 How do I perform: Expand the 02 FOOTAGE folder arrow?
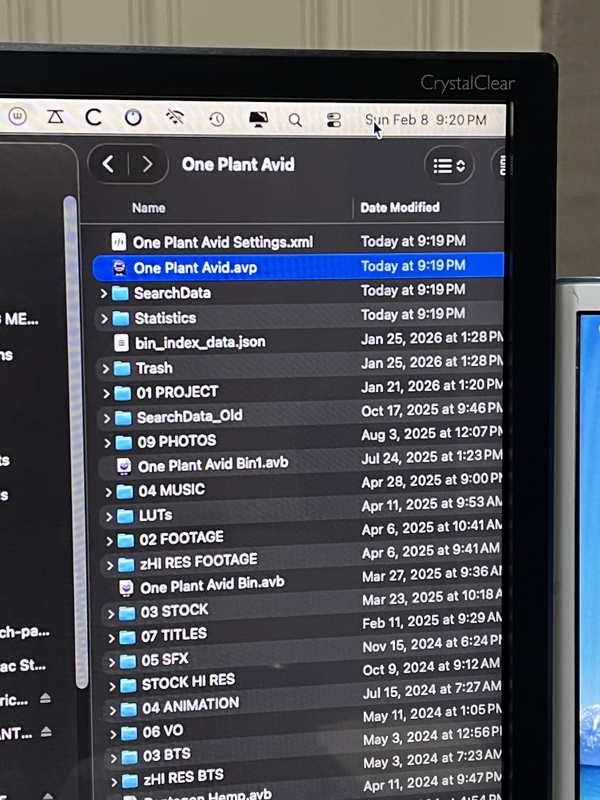(109, 539)
